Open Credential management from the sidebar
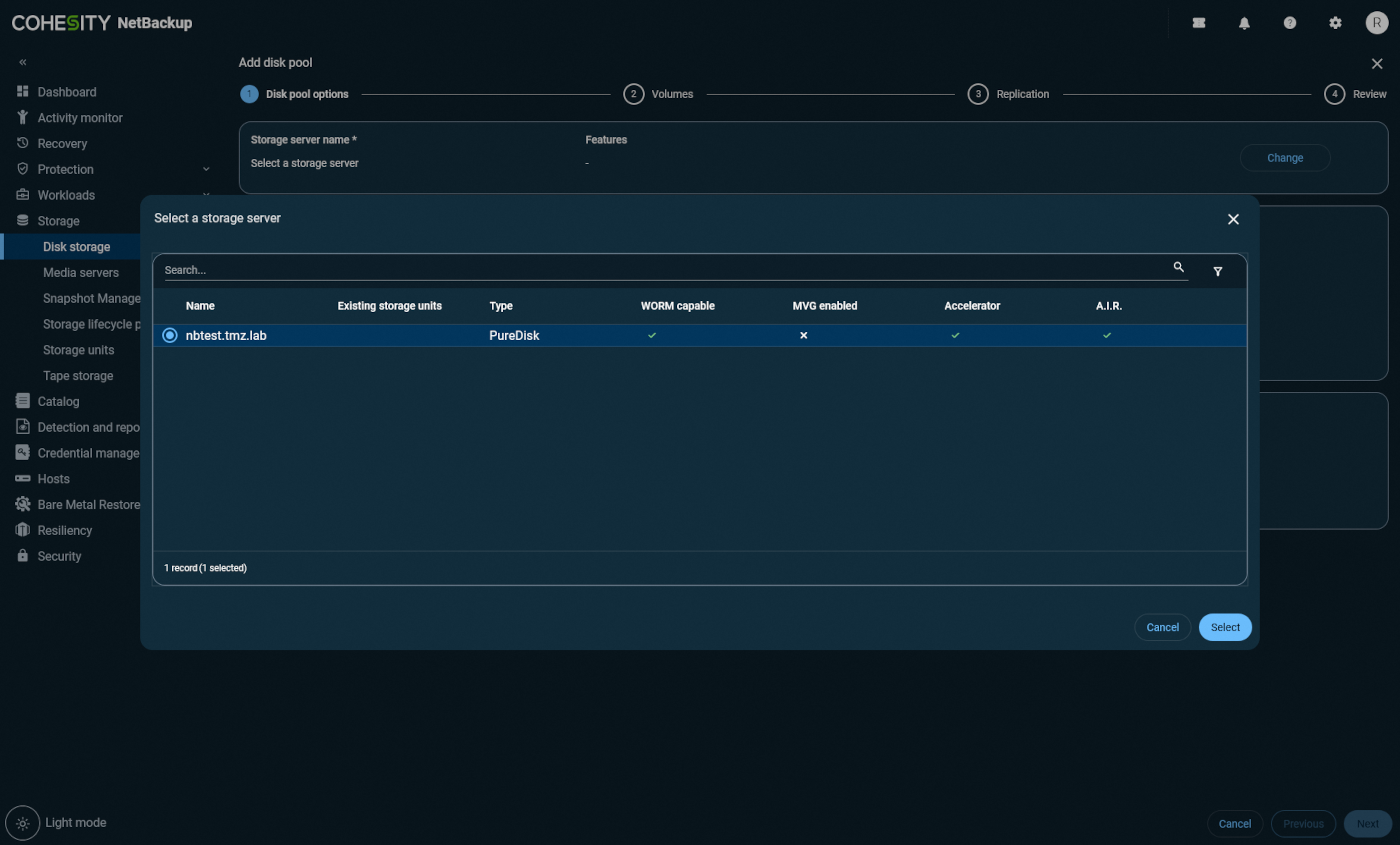The image size is (1400, 845). pos(86,452)
